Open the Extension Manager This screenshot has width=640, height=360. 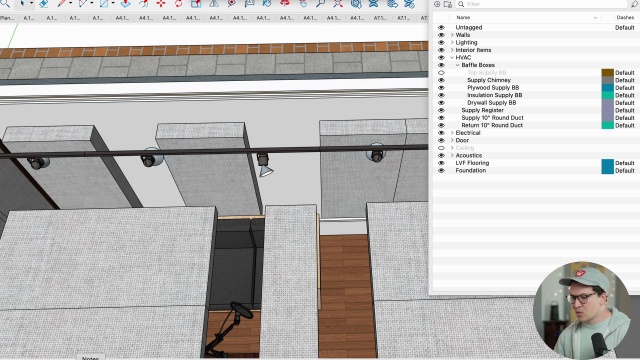point(409,4)
